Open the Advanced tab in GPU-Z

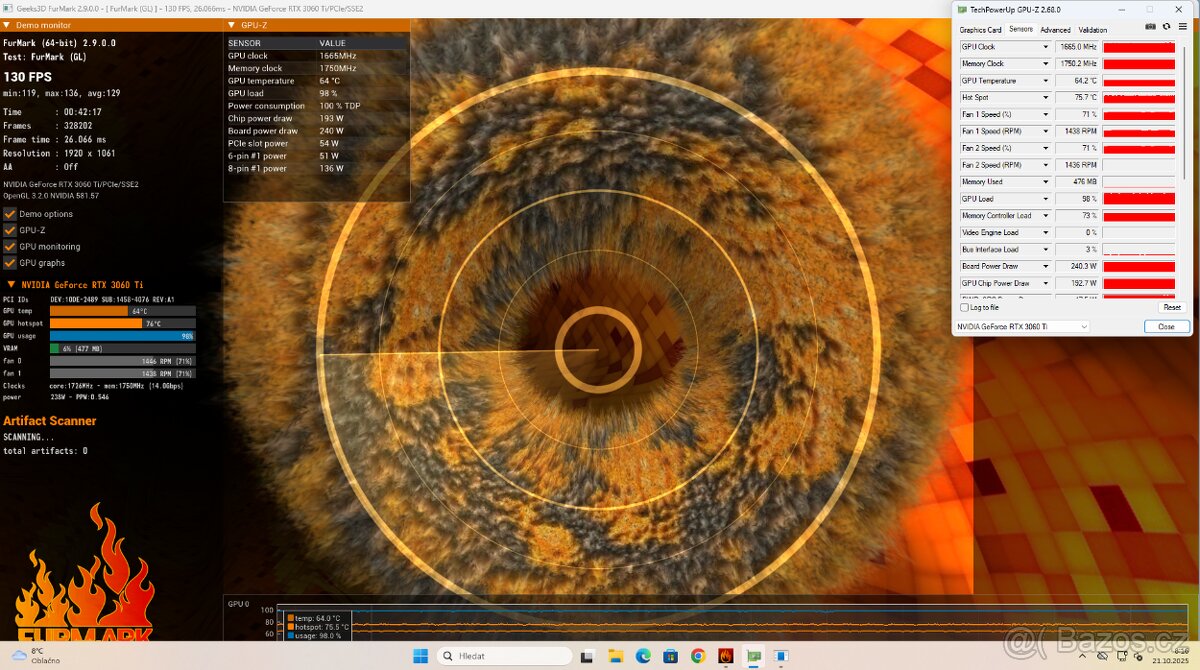(x=1055, y=29)
